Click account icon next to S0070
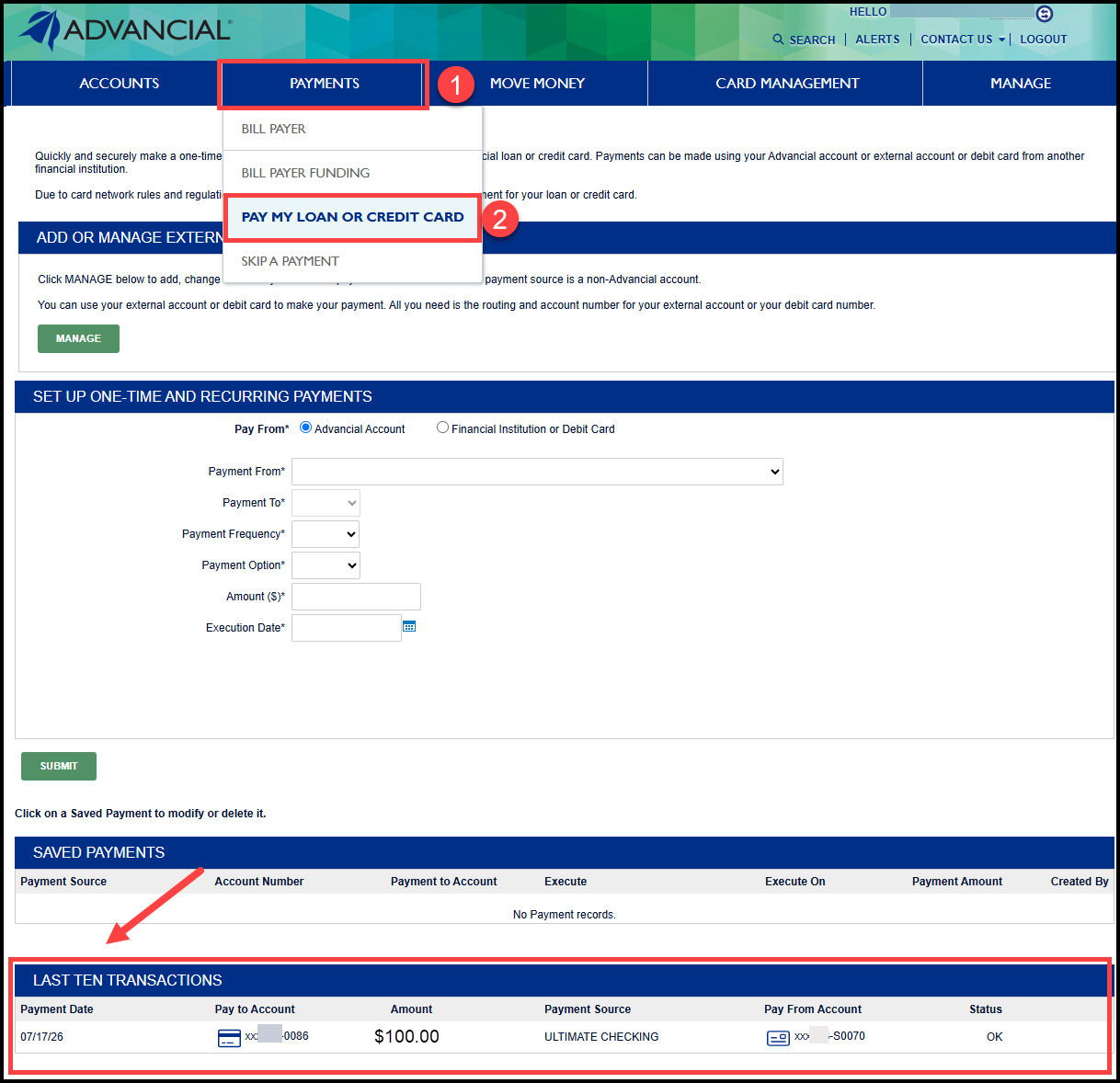Viewport: 1120px width, 1083px height. [778, 1038]
